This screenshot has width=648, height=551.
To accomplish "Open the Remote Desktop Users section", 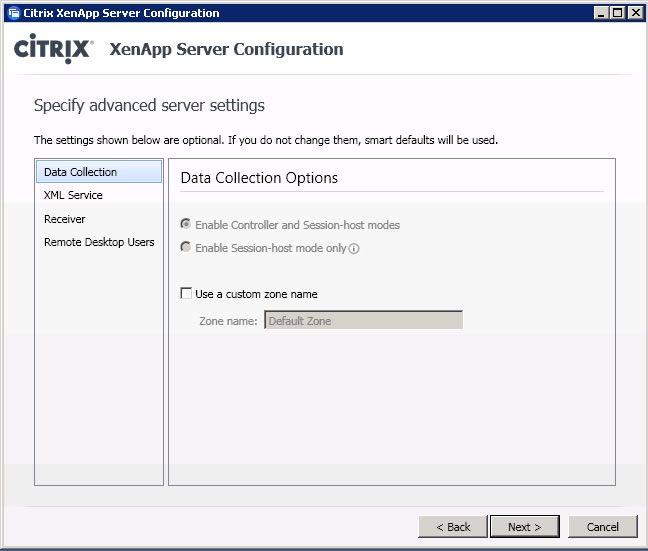I will (x=99, y=242).
